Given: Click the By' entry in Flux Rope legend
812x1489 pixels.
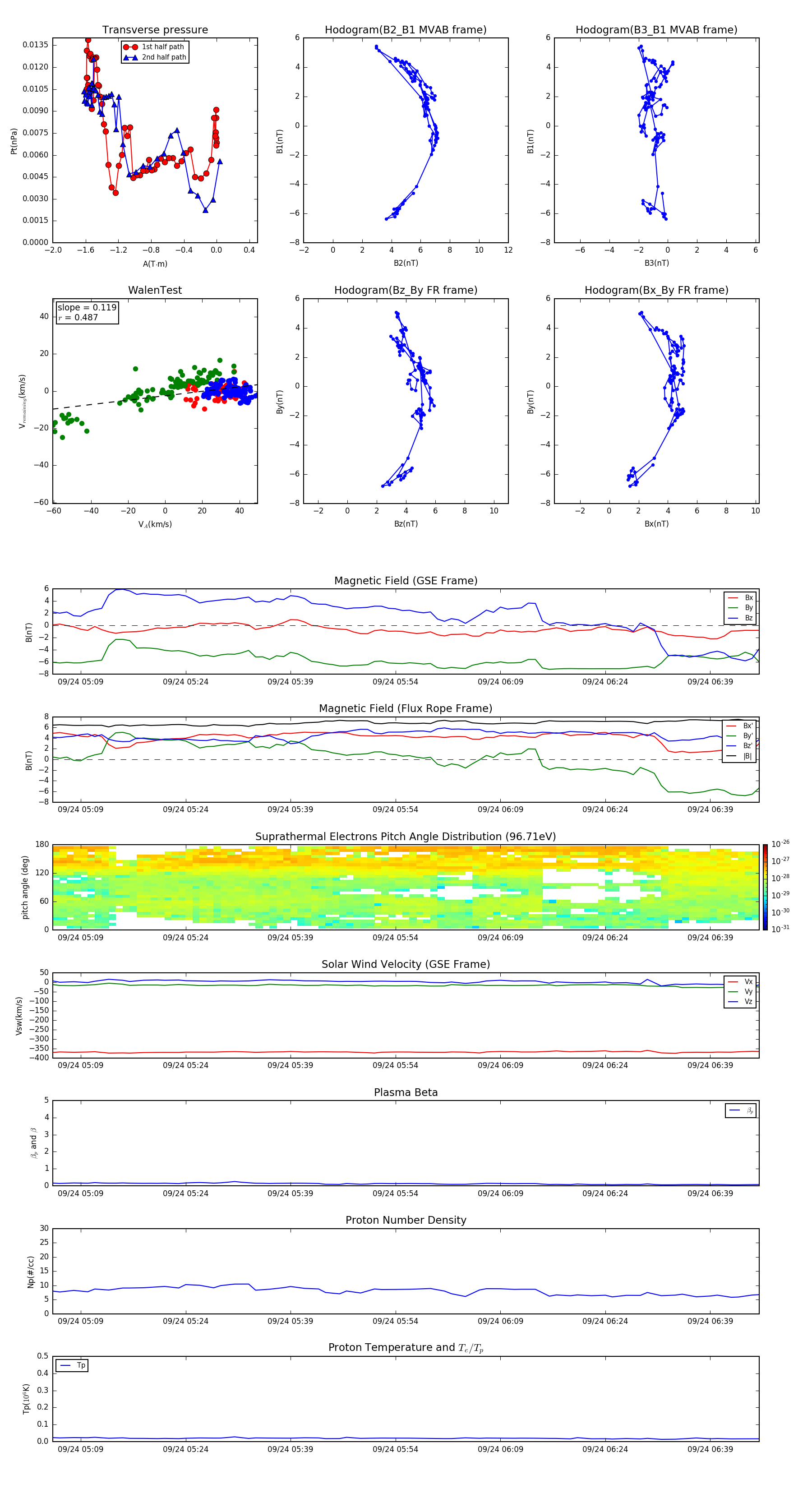Looking at the screenshot, I should pyautogui.click(x=740, y=736).
